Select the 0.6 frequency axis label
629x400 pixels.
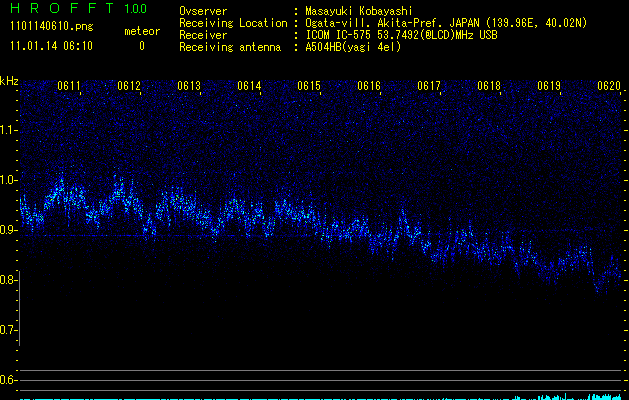point(9,380)
